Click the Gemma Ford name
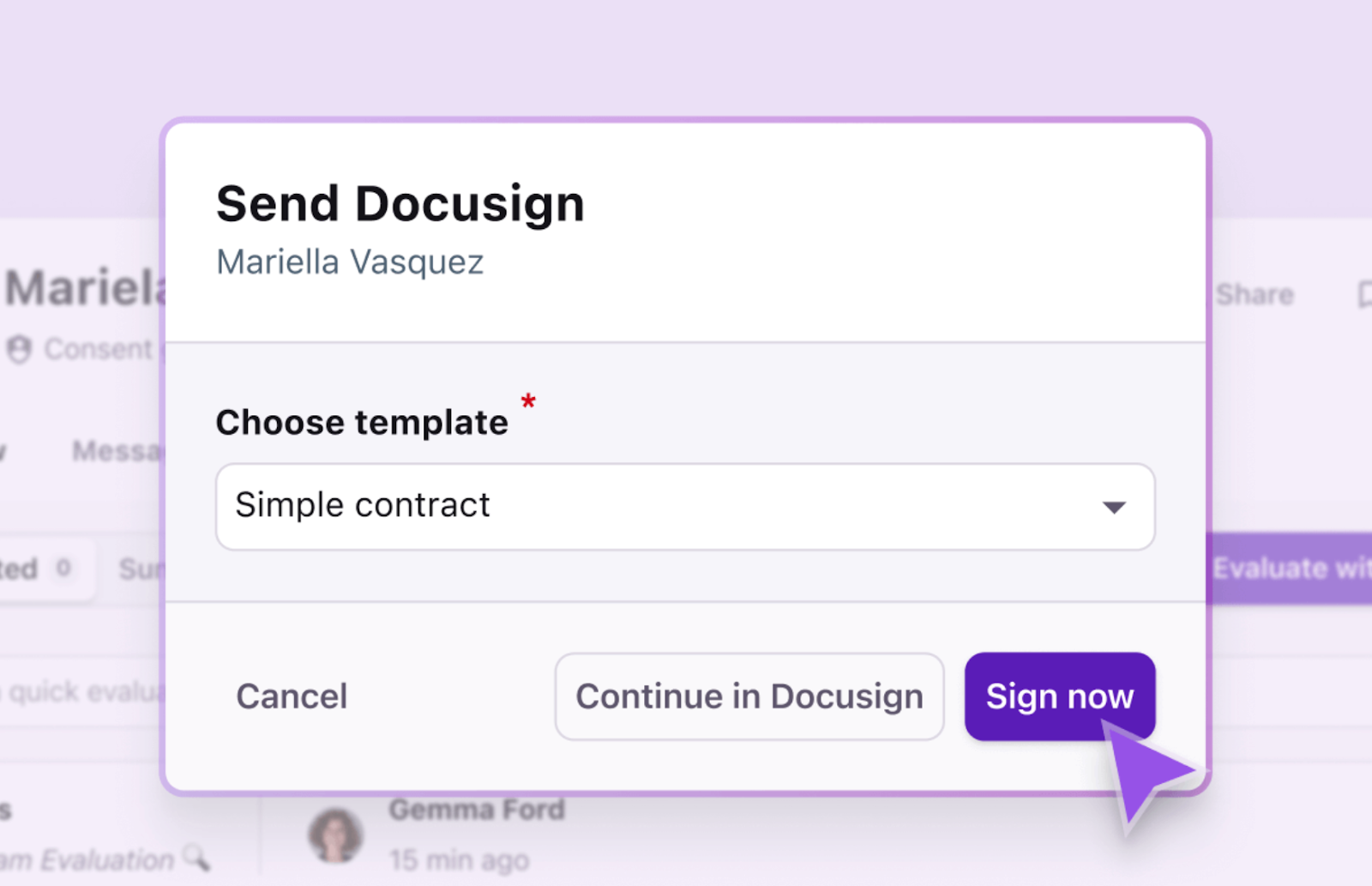The image size is (1372, 886). point(477,810)
